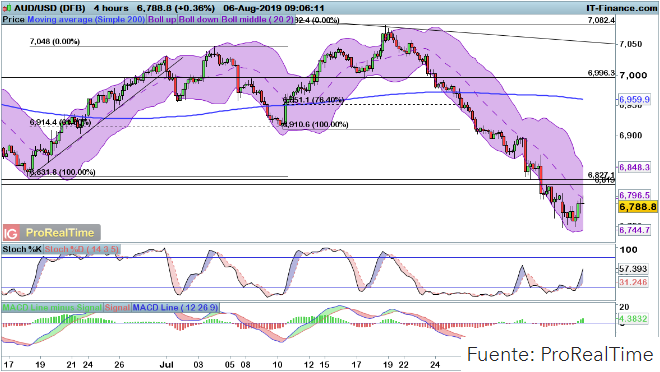Click the 4 hours timeframe label
The image size is (660, 372).
[x=111, y=8]
